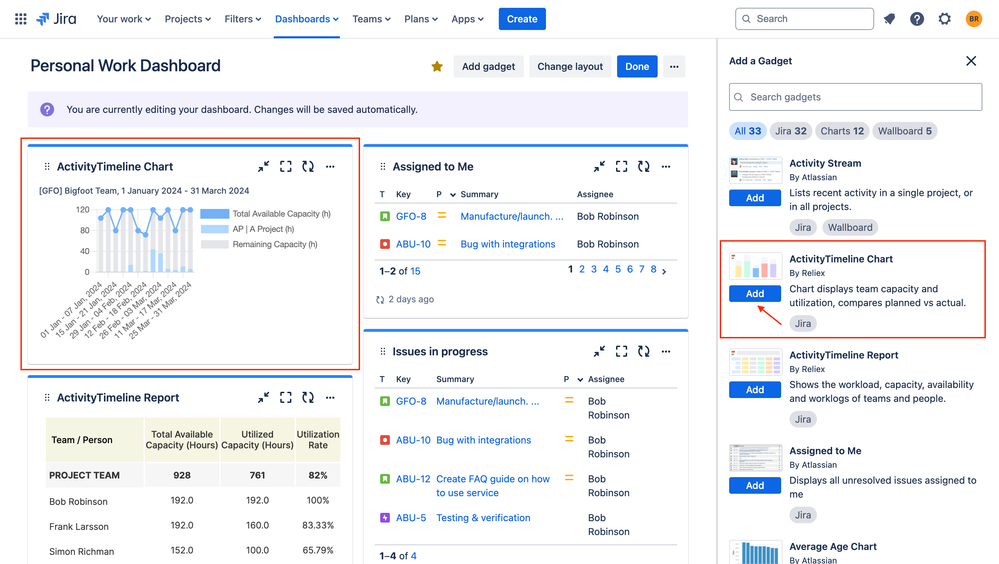Focus the Search gadgets field
The height and width of the screenshot is (564, 999).
click(855, 97)
